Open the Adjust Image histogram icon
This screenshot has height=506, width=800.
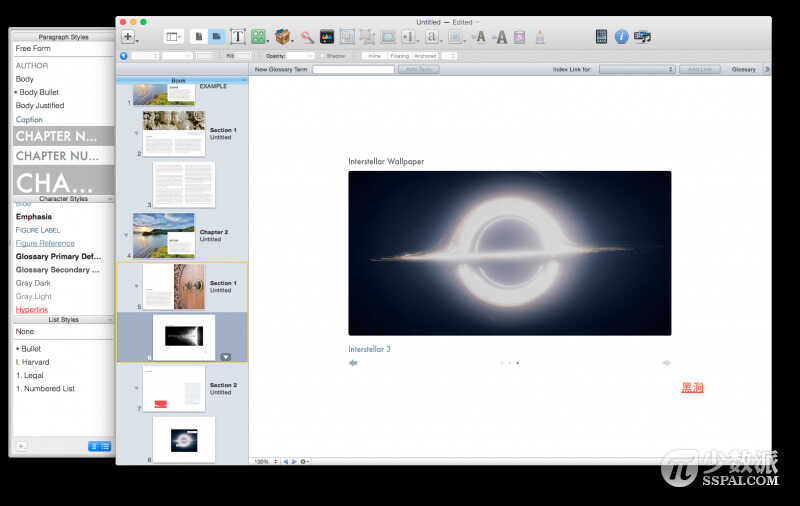tap(327, 37)
